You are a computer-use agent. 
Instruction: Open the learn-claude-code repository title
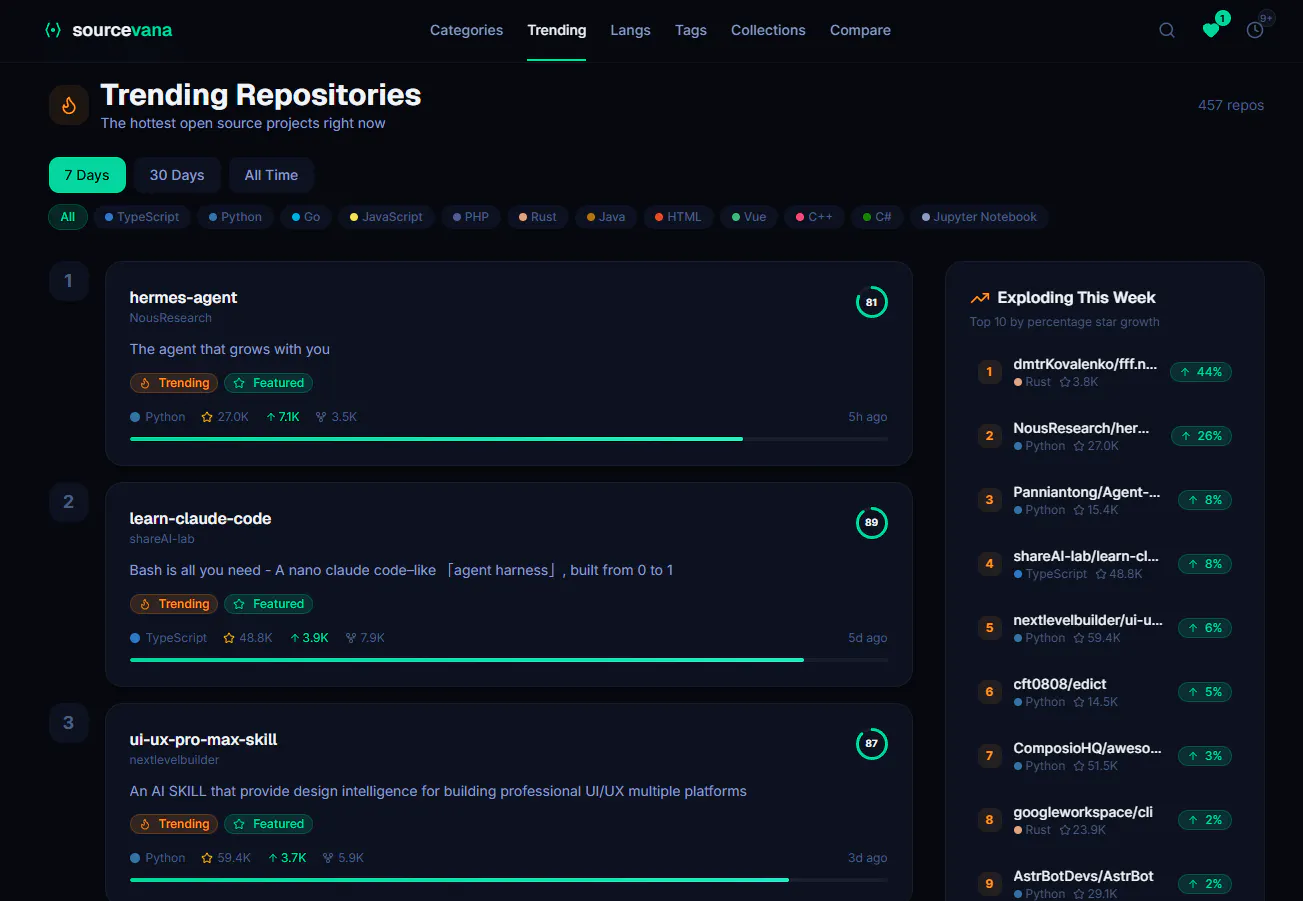[201, 518]
